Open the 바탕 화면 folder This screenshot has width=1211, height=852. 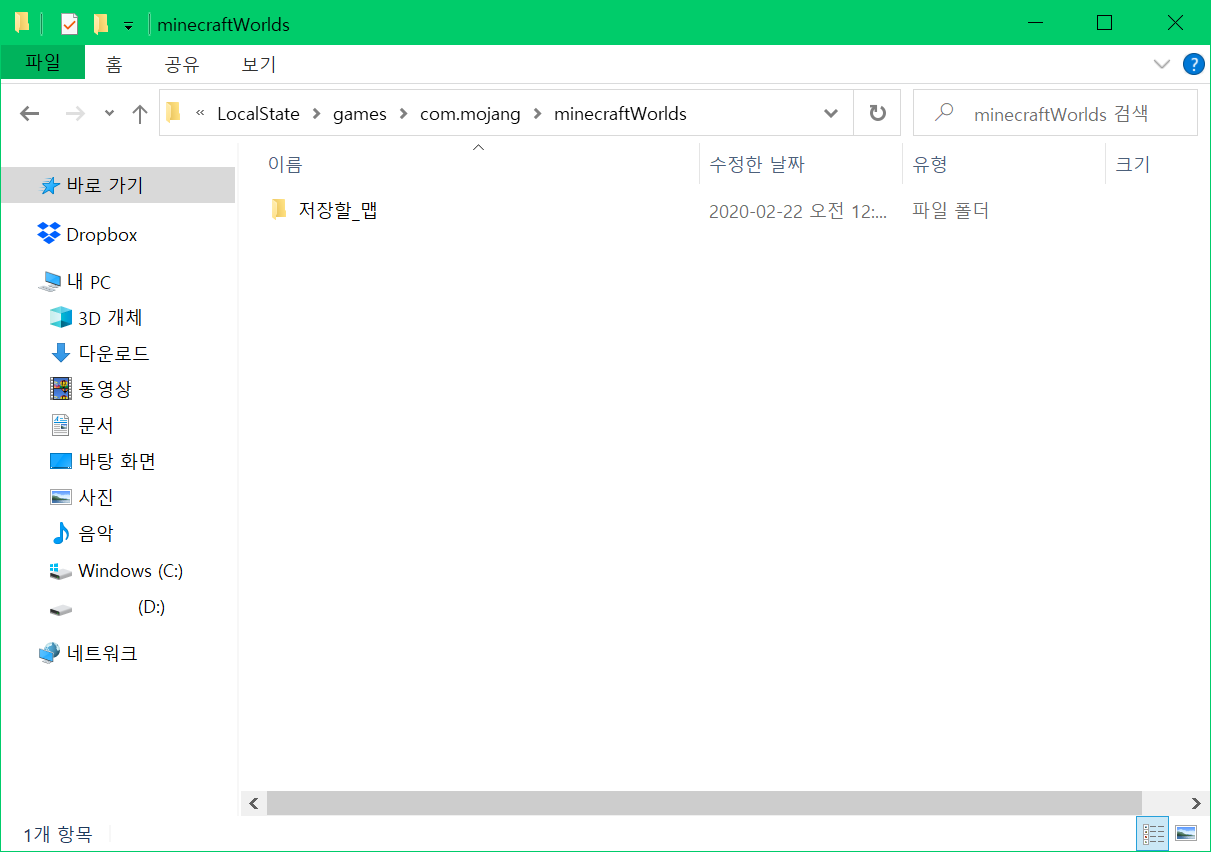pos(118,461)
